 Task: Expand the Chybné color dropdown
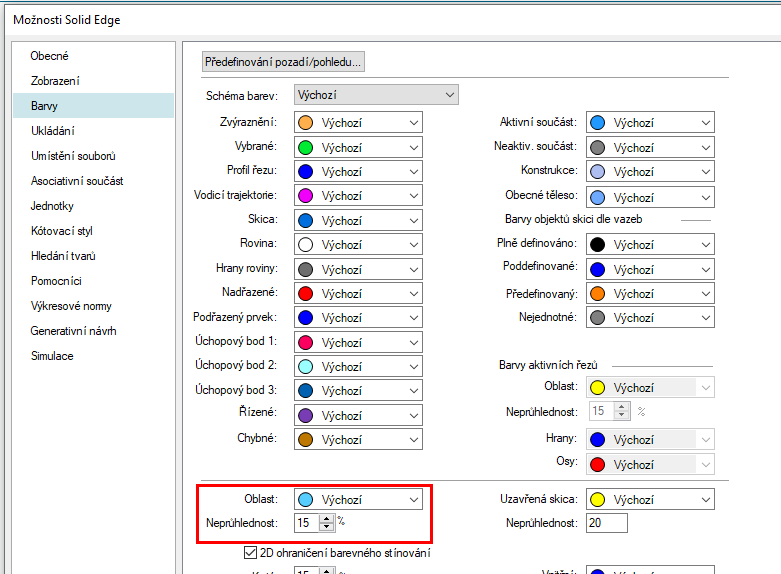358,439
